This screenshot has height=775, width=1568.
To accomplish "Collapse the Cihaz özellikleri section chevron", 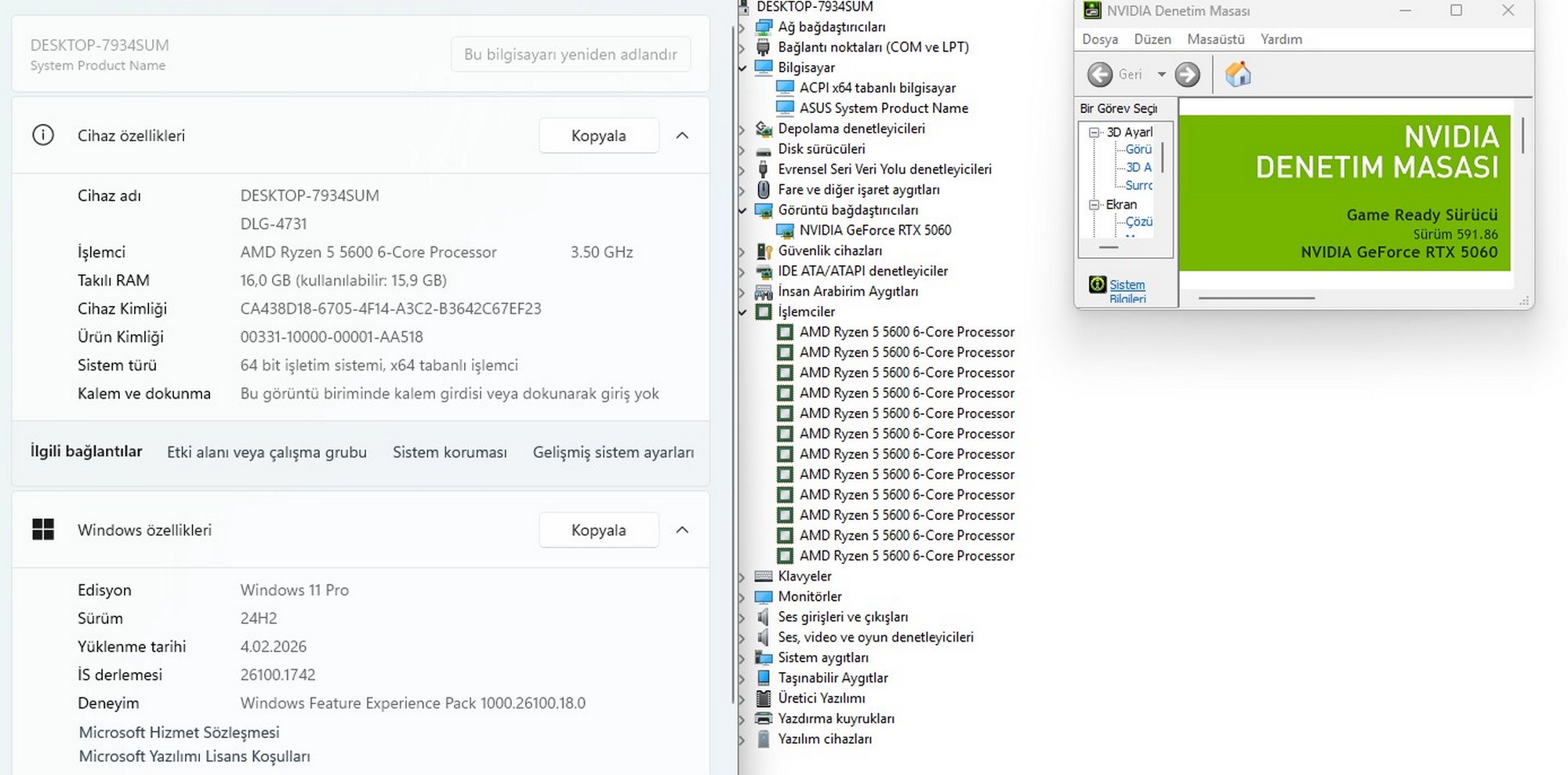I will [682, 136].
